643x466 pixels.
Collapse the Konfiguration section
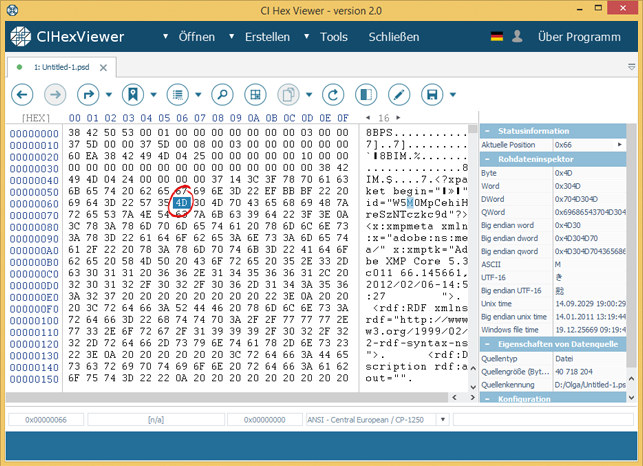click(487, 399)
